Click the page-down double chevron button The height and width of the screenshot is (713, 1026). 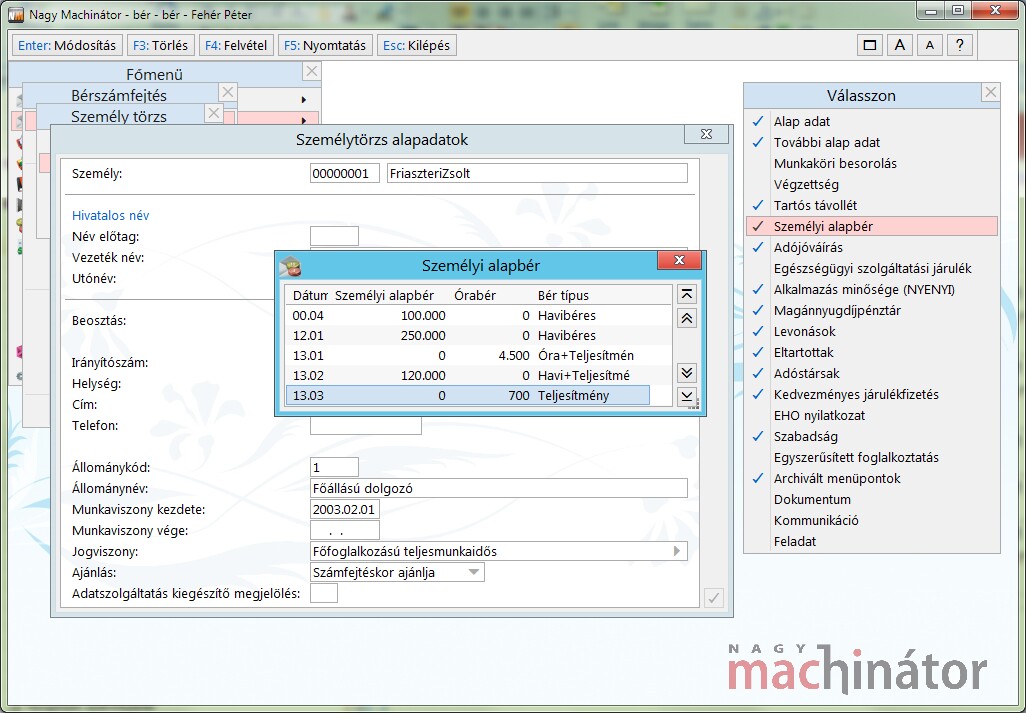click(686, 373)
